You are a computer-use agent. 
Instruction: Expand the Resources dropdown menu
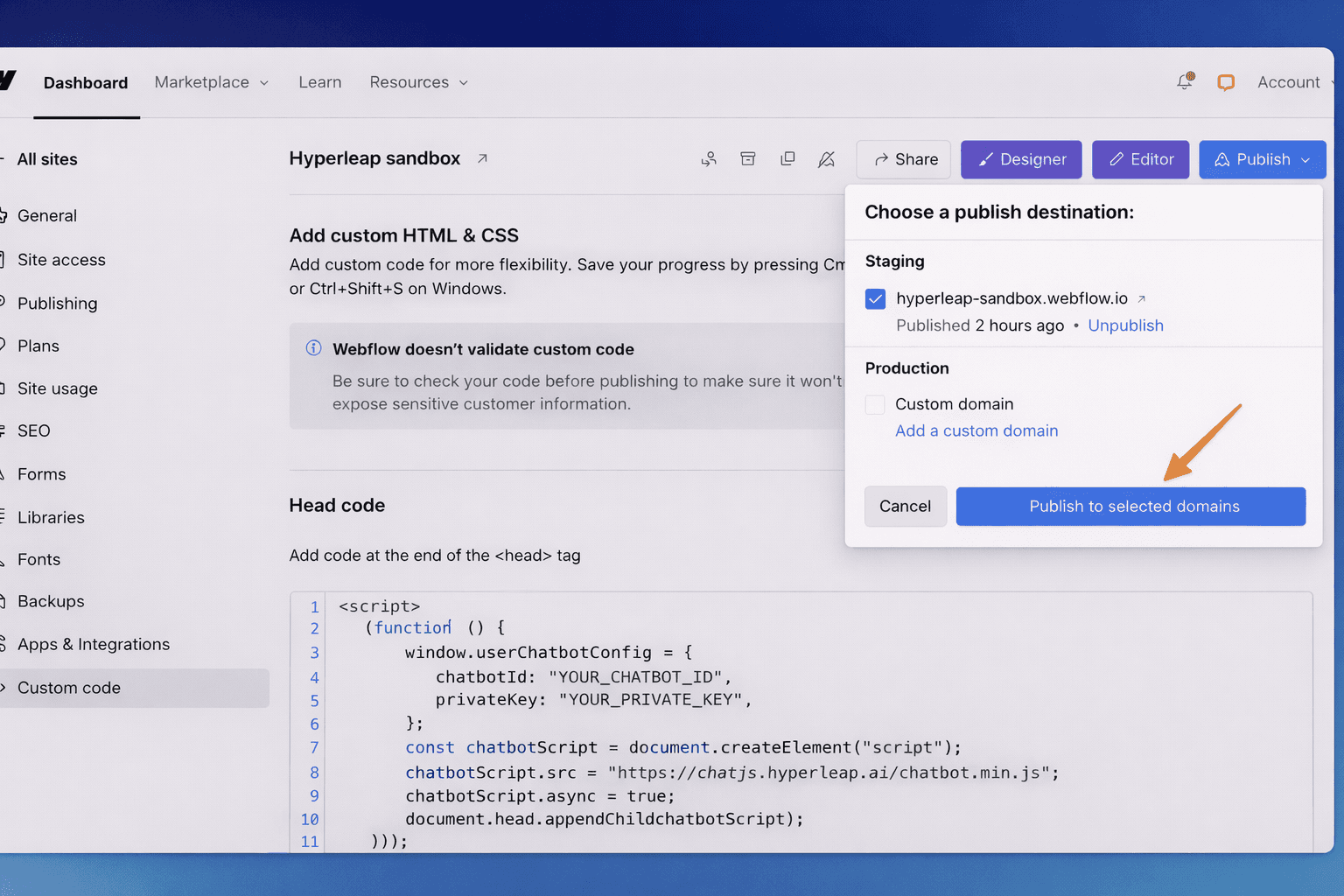click(418, 82)
